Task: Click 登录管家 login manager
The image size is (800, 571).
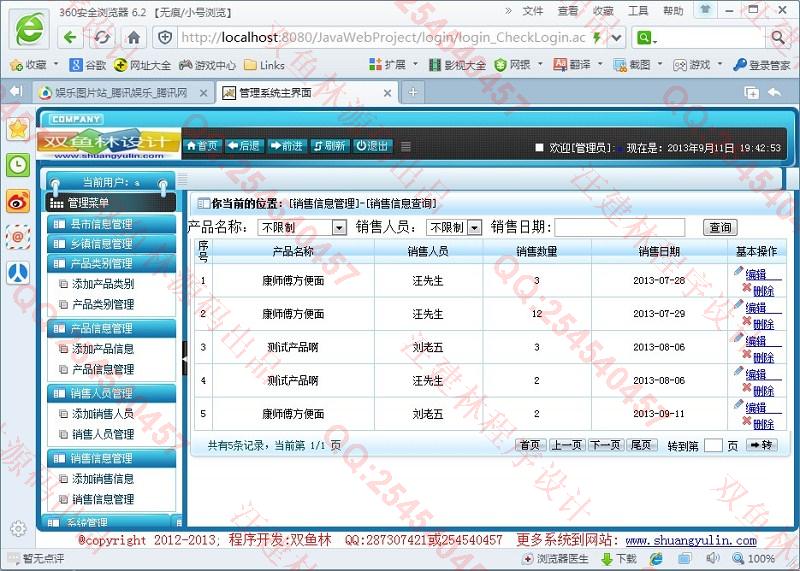Action: (x=761, y=65)
